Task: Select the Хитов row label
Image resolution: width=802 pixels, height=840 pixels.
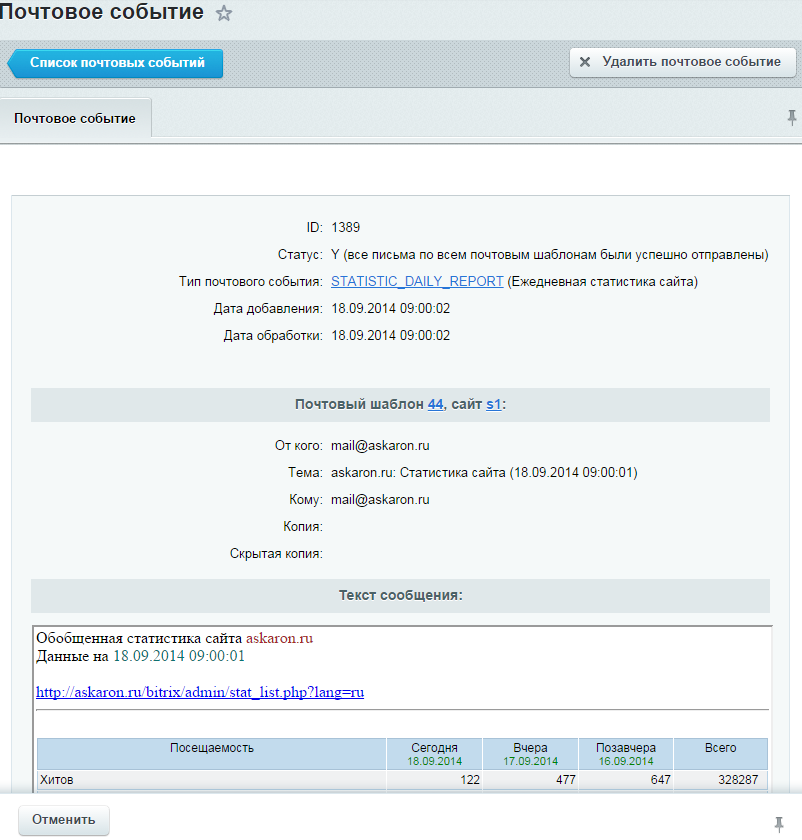Action: point(56,780)
